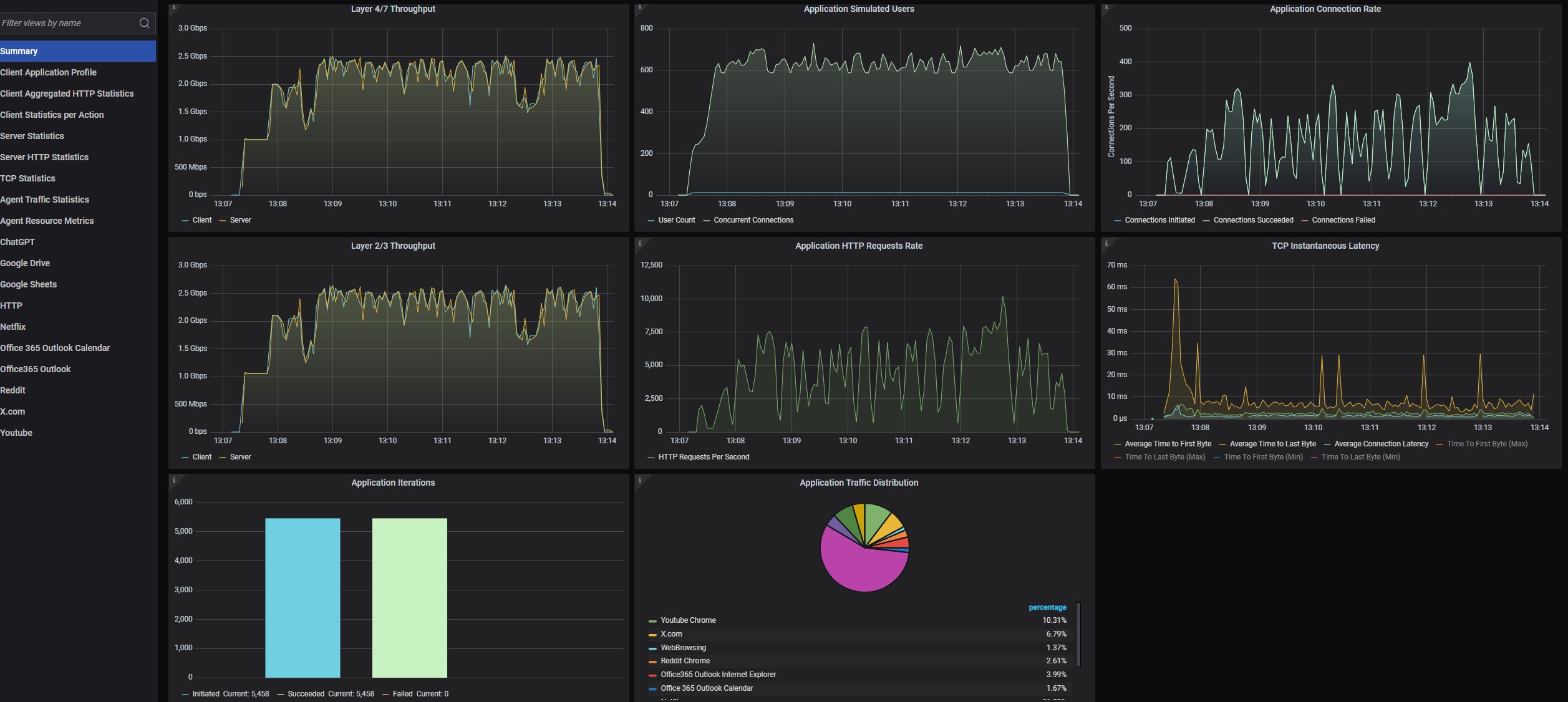Open the Application Connection Rate title menu
The height and width of the screenshot is (702, 1568).
click(x=1325, y=9)
